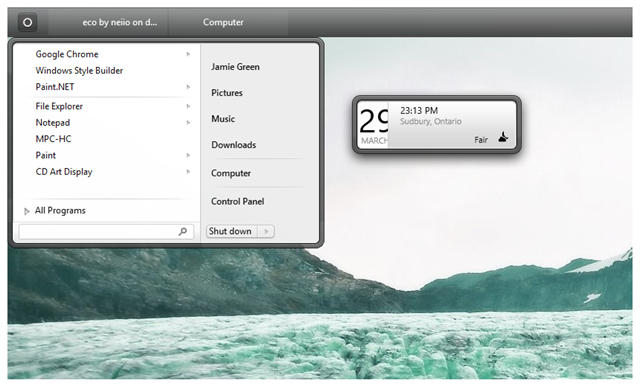Image resolution: width=640 pixels, height=386 pixels.
Task: Open File Explorer entry
Action: (59, 106)
